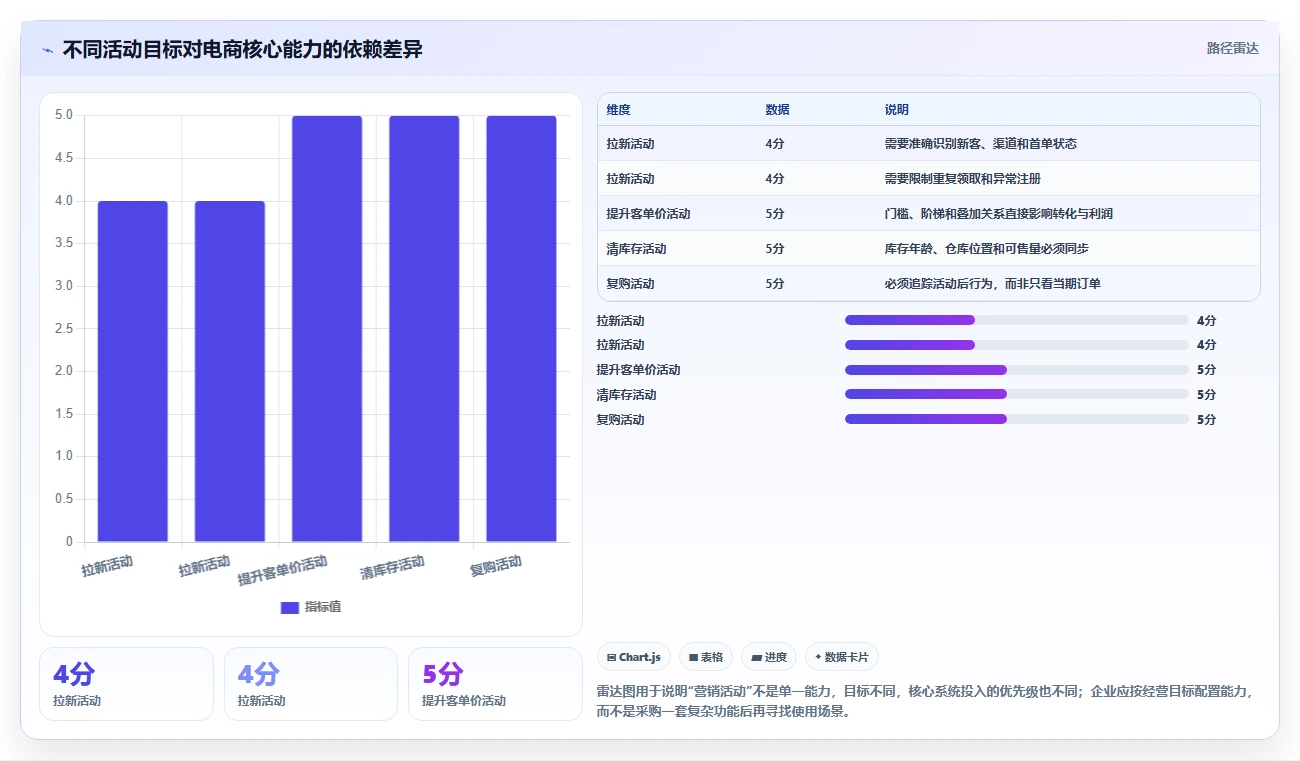Click the 维度 table column header
This screenshot has width=1300, height=761.
(x=618, y=110)
